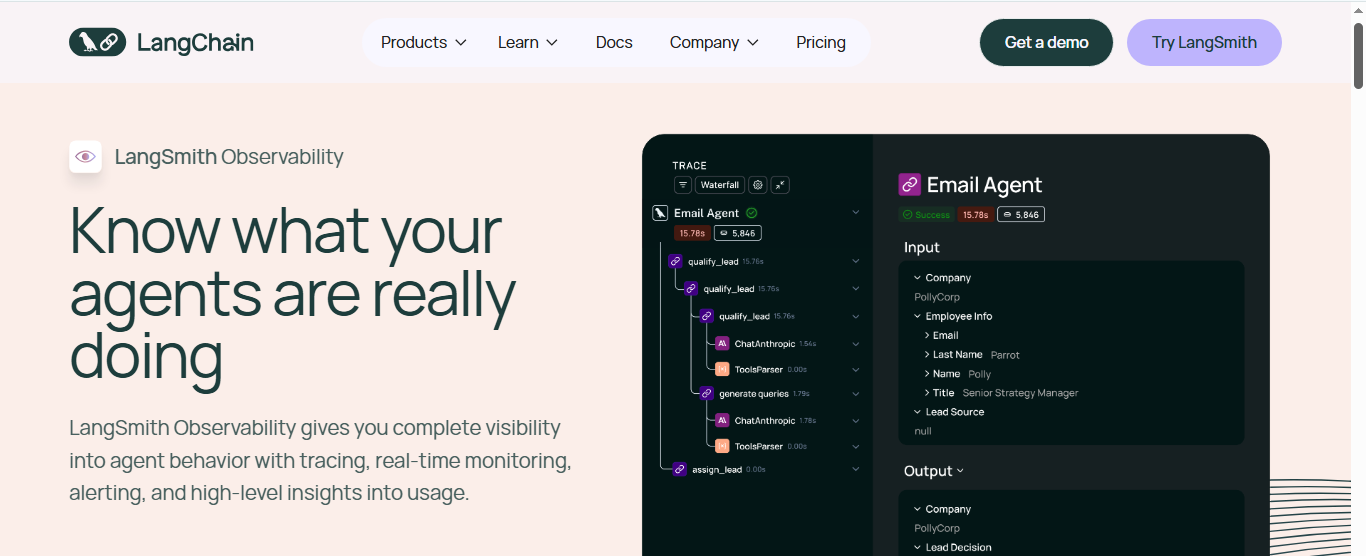Click the page's vertical scrollbar thumb
This screenshot has width=1366, height=556.
coord(1358,55)
